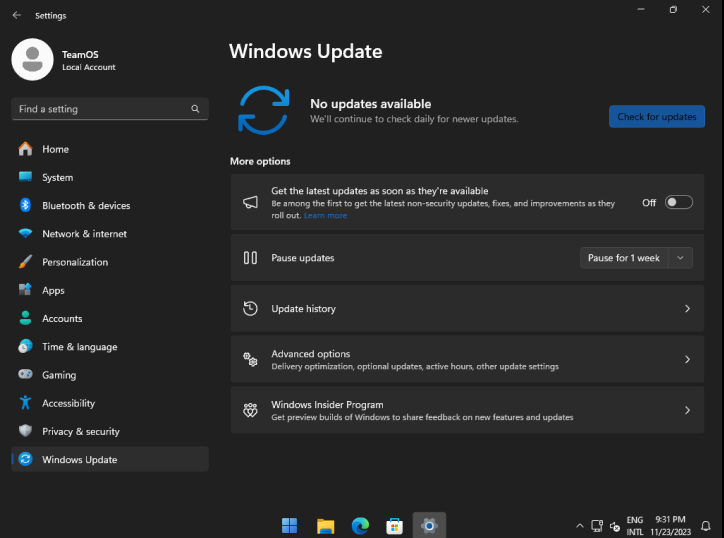Open Advanced options chevron
Image resolution: width=724 pixels, height=538 pixels.
(x=687, y=359)
